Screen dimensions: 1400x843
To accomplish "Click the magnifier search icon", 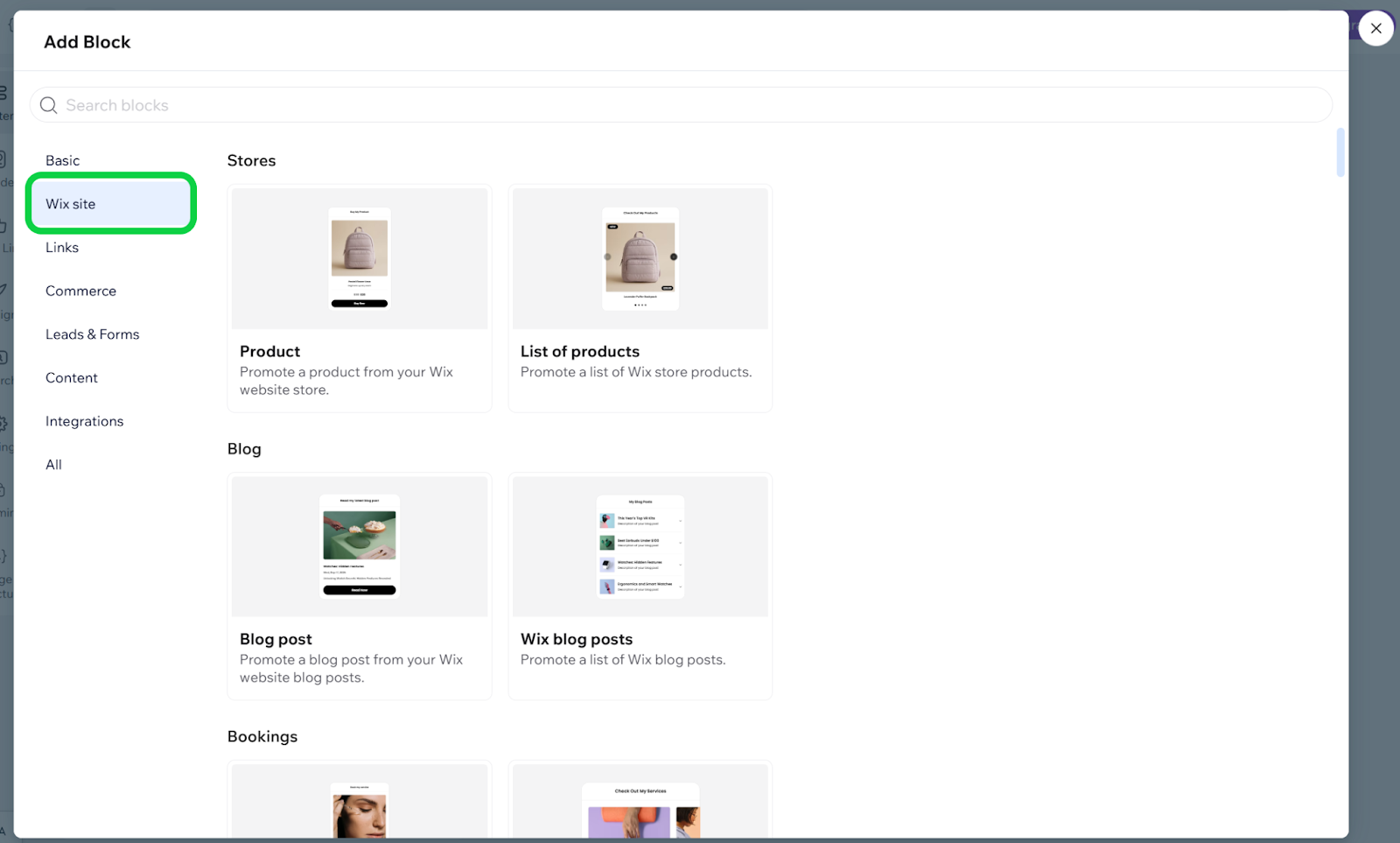I will 49,105.
